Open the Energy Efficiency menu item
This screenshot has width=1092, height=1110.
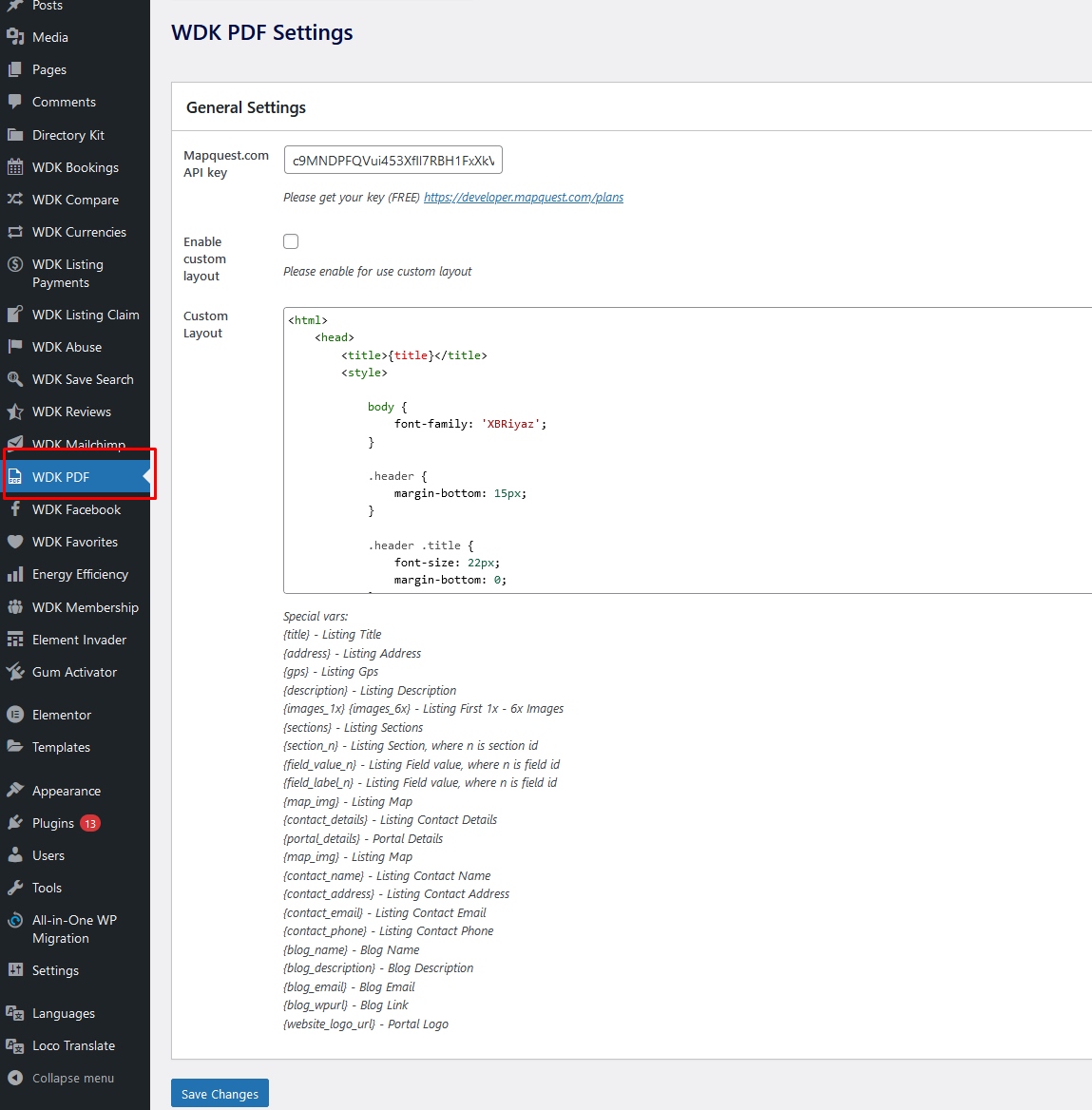(x=75, y=575)
